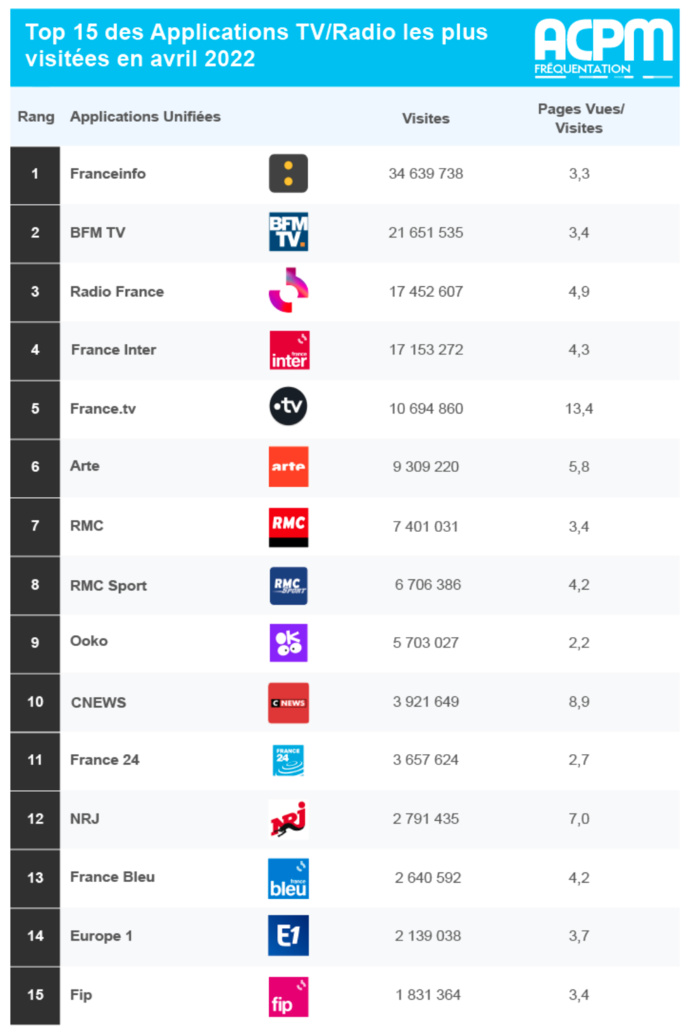Image resolution: width=689 pixels, height=1035 pixels.
Task: Click the Visites column header
Action: [426, 118]
